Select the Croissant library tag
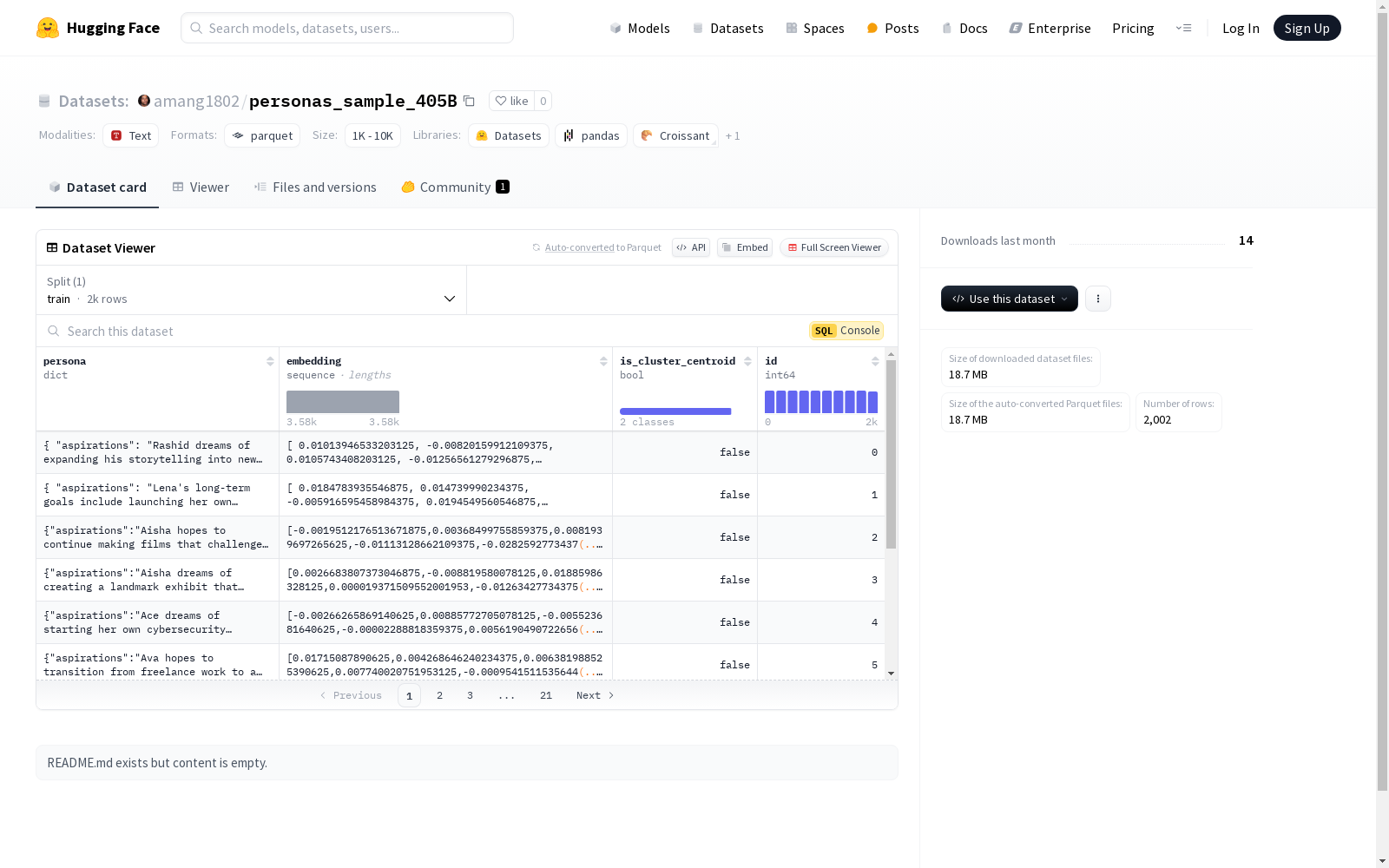 (x=675, y=135)
